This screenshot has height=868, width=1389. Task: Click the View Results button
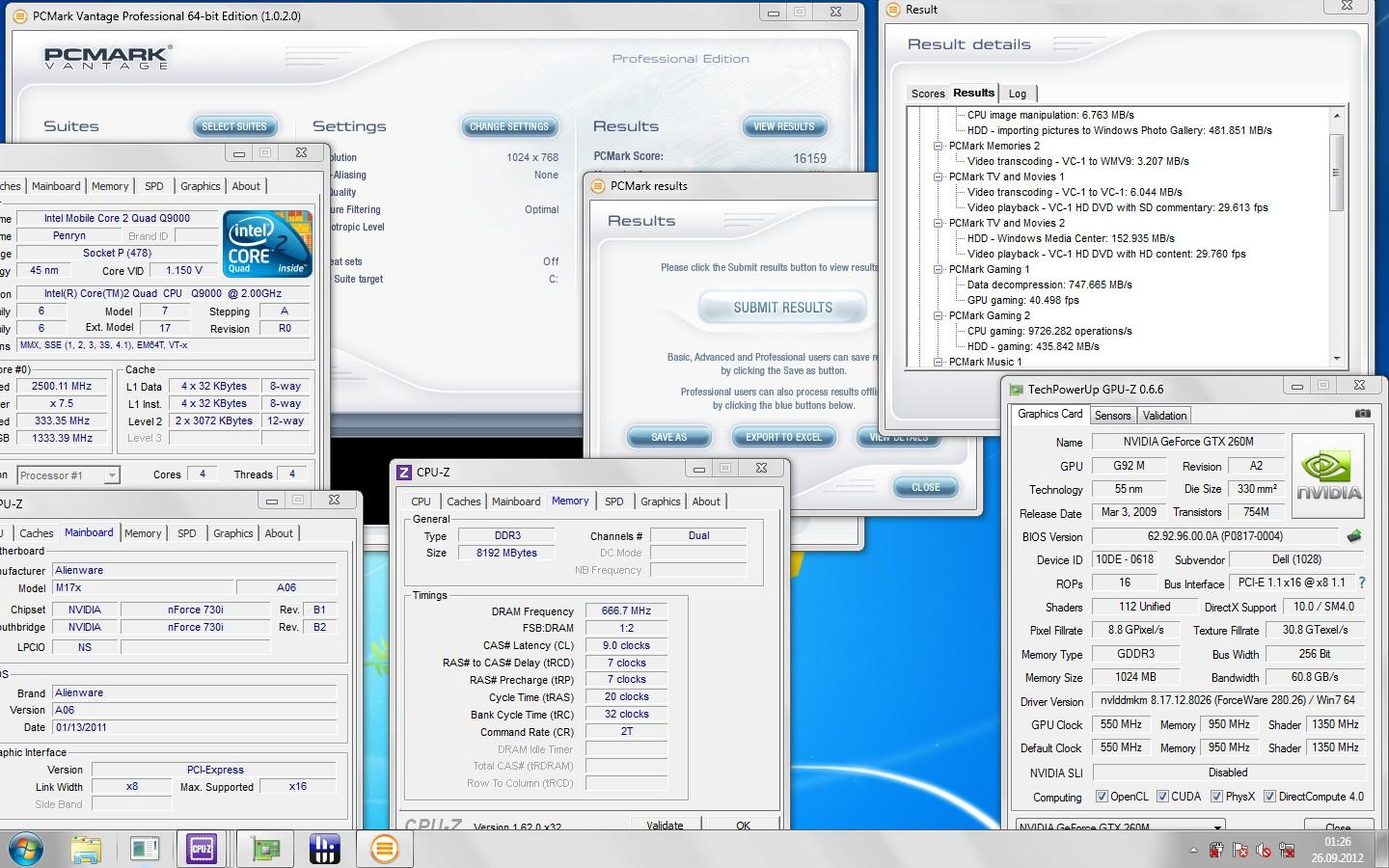(x=783, y=126)
